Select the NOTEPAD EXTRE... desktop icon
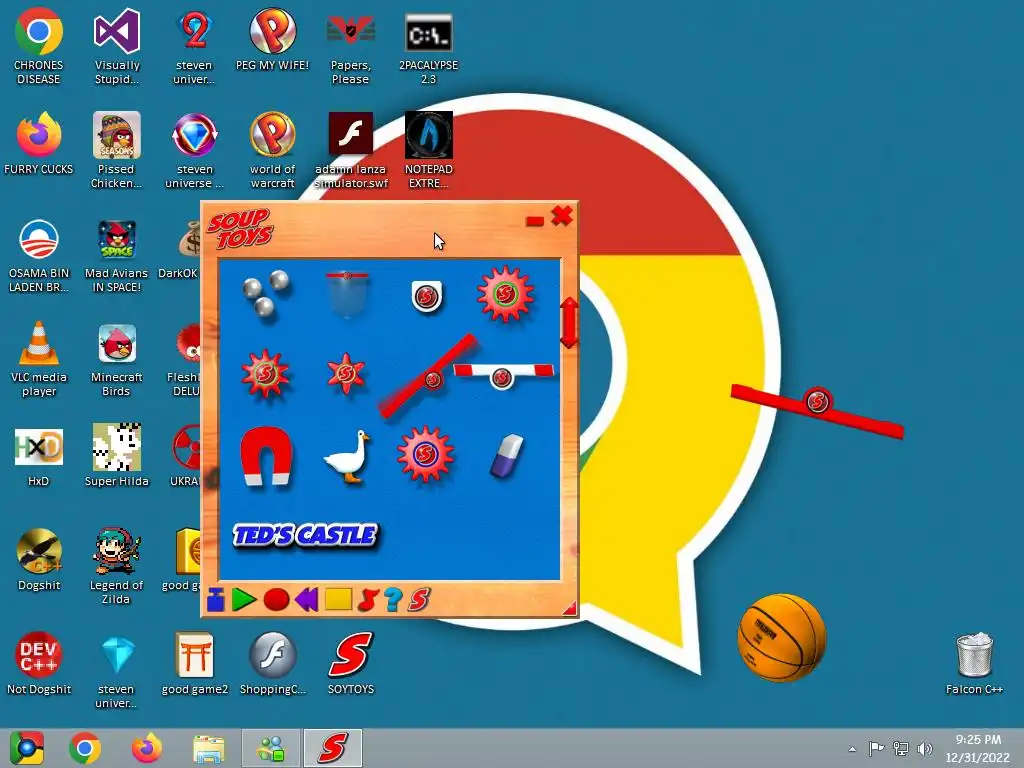Viewport: 1024px width, 768px height. click(428, 151)
